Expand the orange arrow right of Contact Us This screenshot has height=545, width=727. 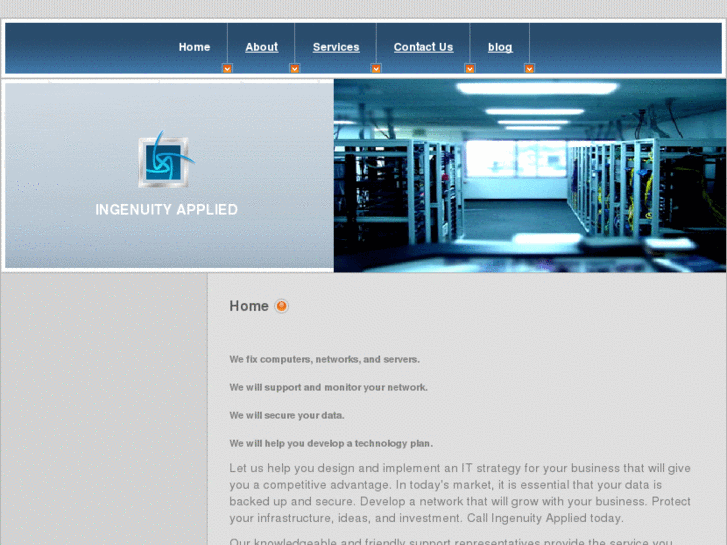pyautogui.click(x=470, y=69)
